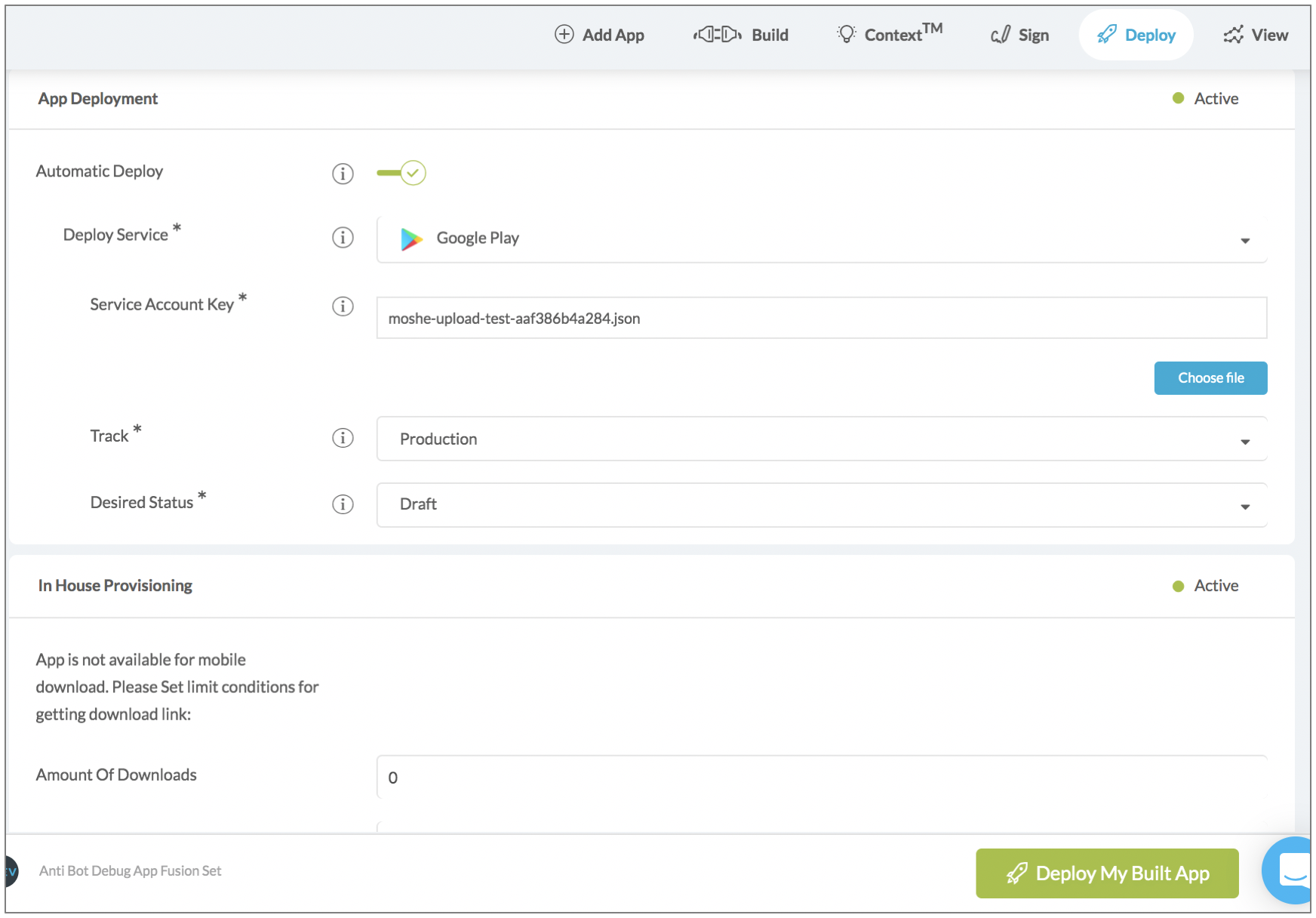The image size is (1316, 918).
Task: Click In House Provisioning Active status
Action: click(1205, 586)
